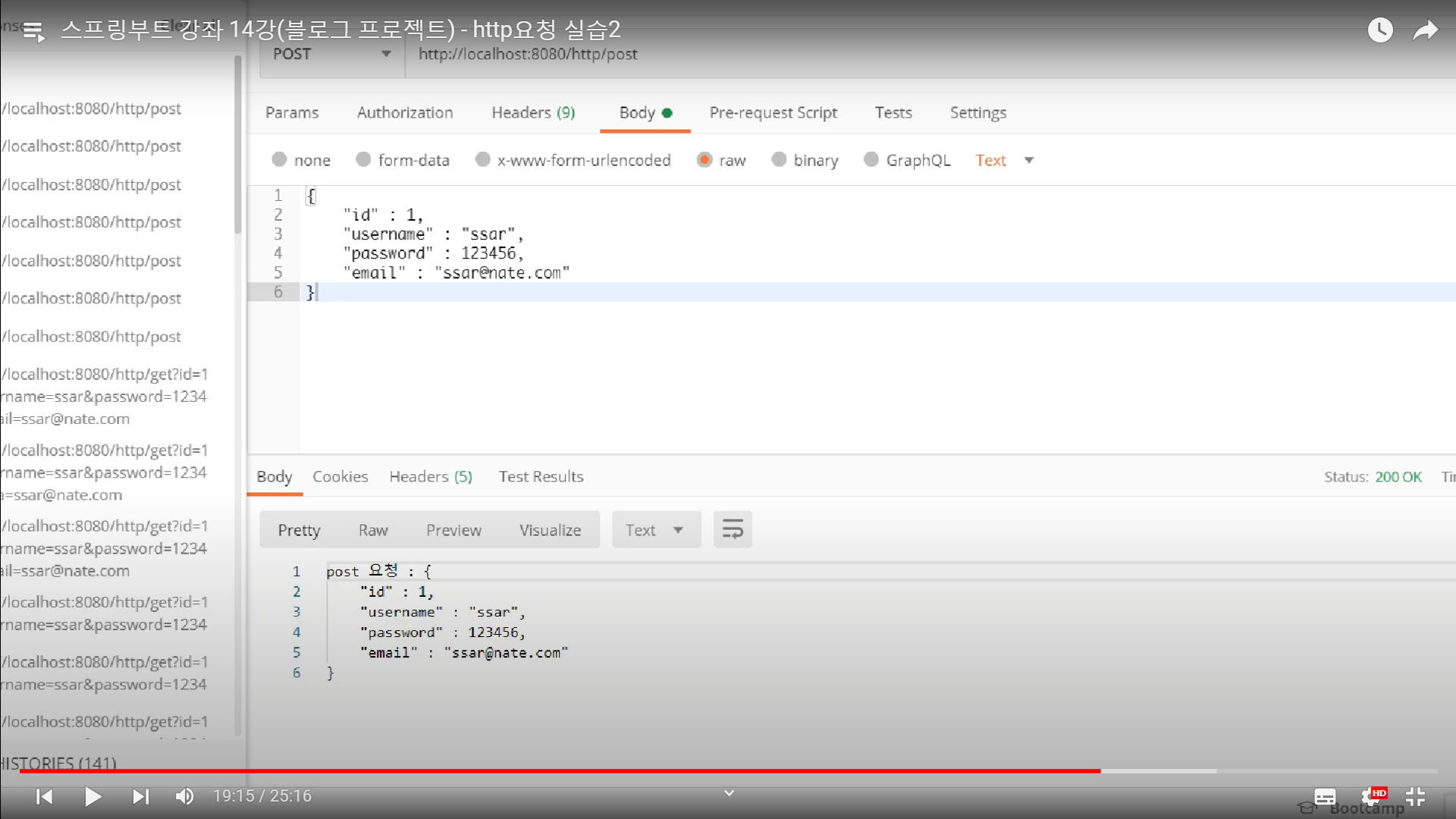Viewport: 1456px width, 819px height.
Task: Exit fullscreen mode
Action: 1415,796
